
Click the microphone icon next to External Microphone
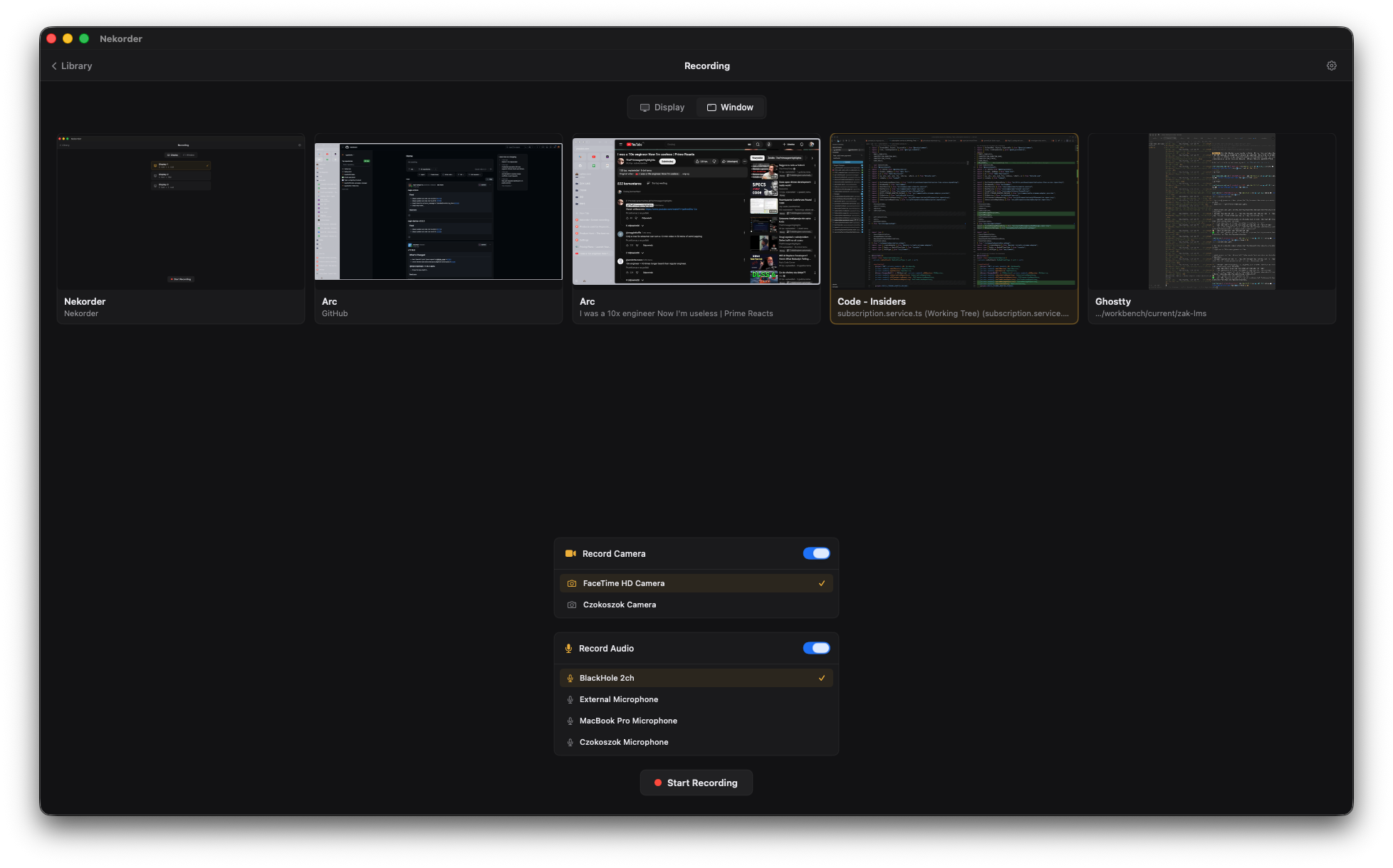point(570,699)
